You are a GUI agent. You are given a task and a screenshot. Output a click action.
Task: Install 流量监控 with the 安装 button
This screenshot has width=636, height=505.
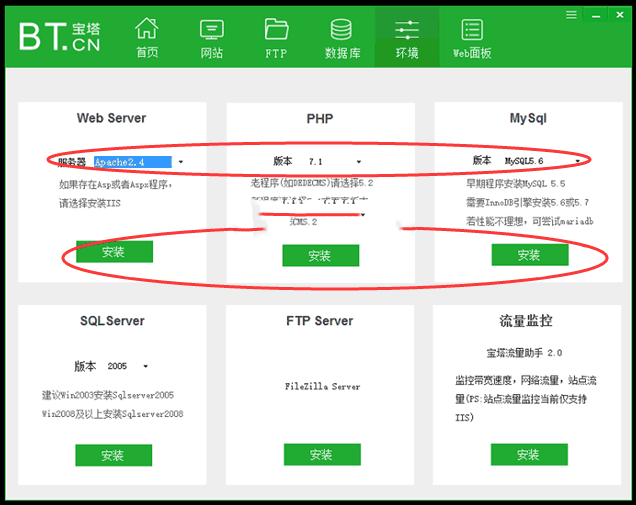pos(529,454)
